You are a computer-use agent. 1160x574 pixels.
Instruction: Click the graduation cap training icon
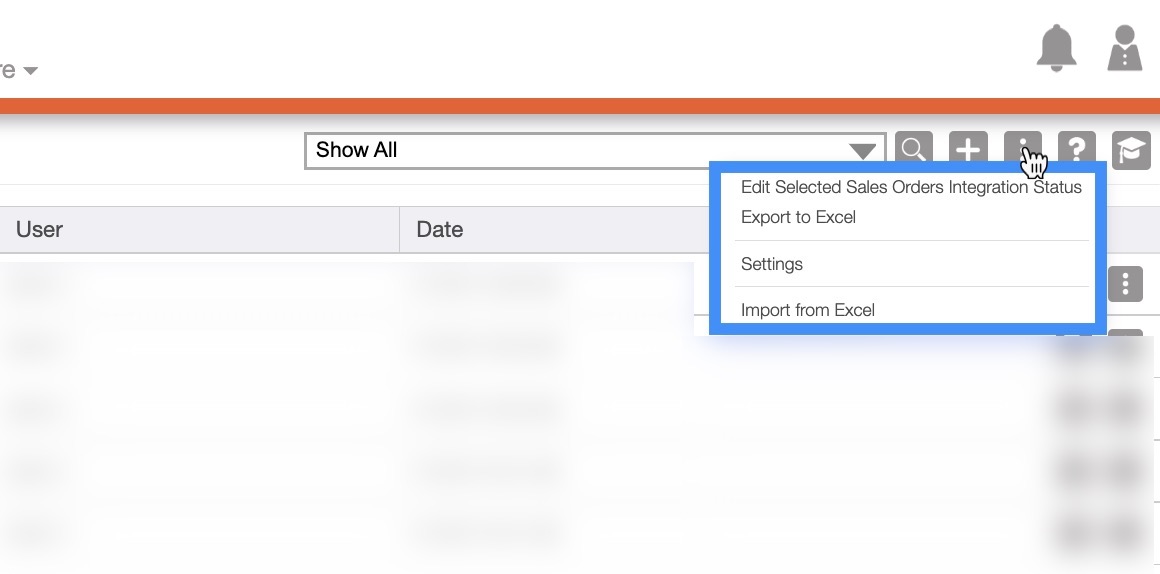click(1131, 150)
